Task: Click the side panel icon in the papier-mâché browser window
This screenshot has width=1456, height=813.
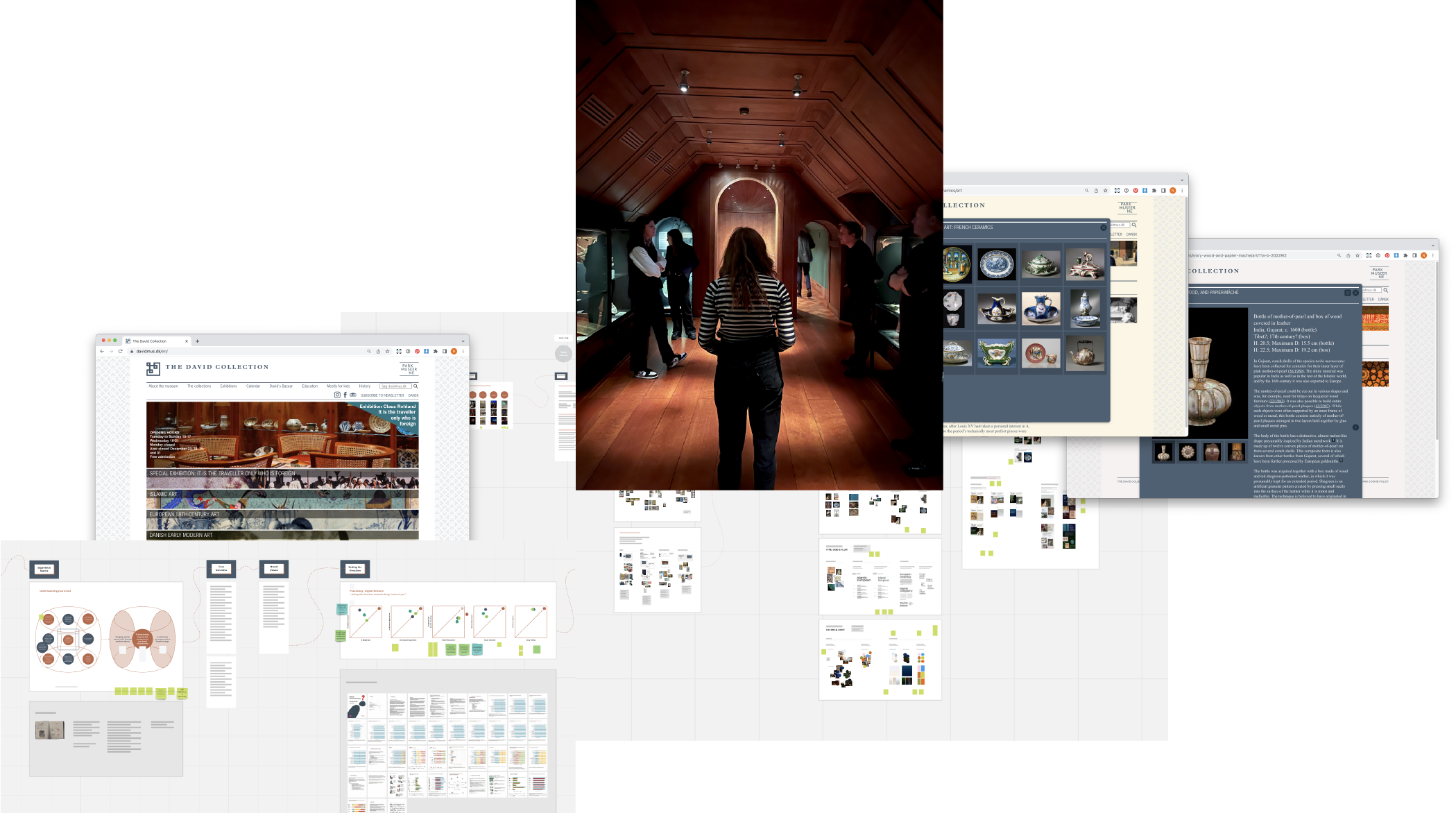Action: tap(1414, 255)
